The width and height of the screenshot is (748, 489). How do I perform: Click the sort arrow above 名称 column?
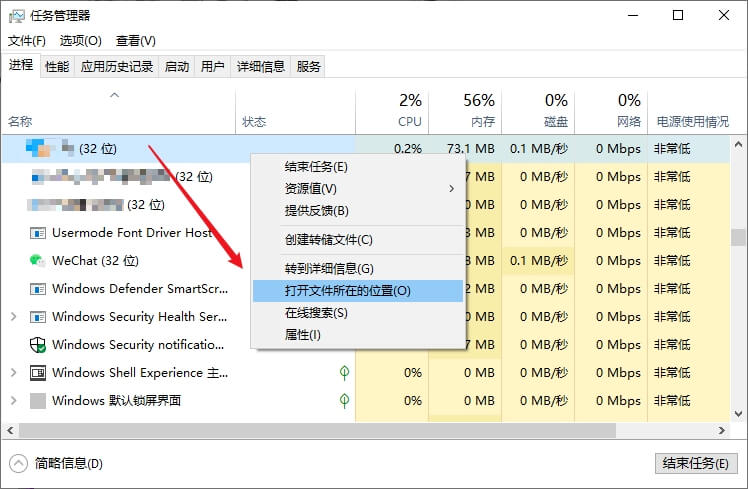[114, 95]
